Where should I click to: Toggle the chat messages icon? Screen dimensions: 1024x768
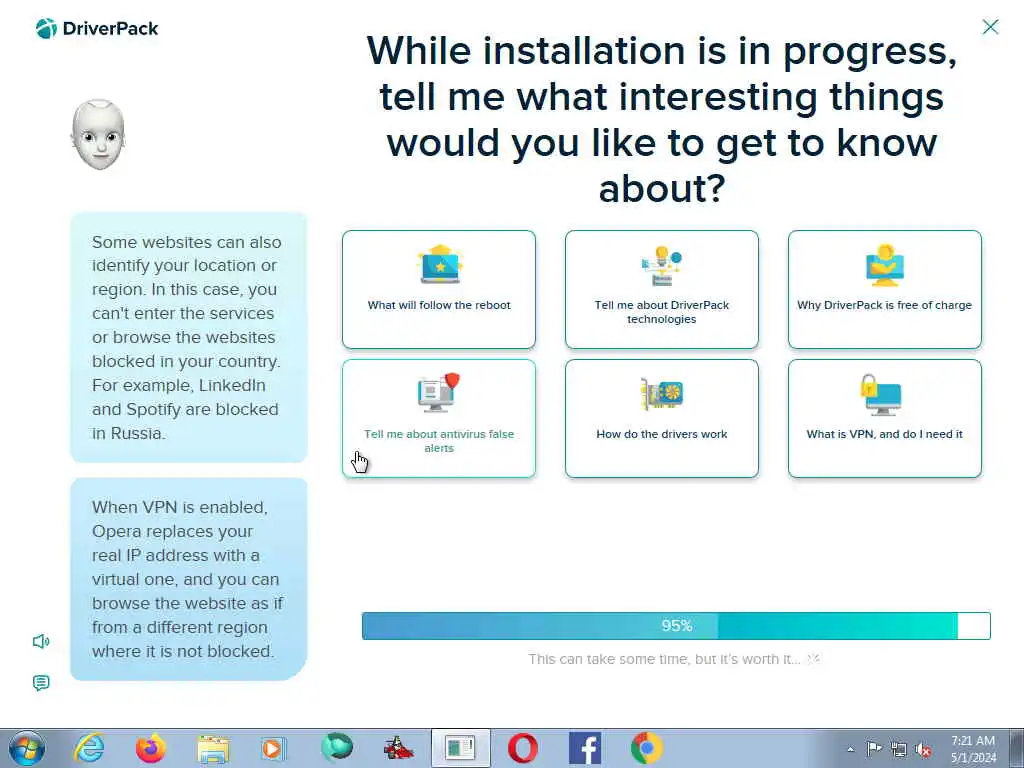pyautogui.click(x=41, y=683)
